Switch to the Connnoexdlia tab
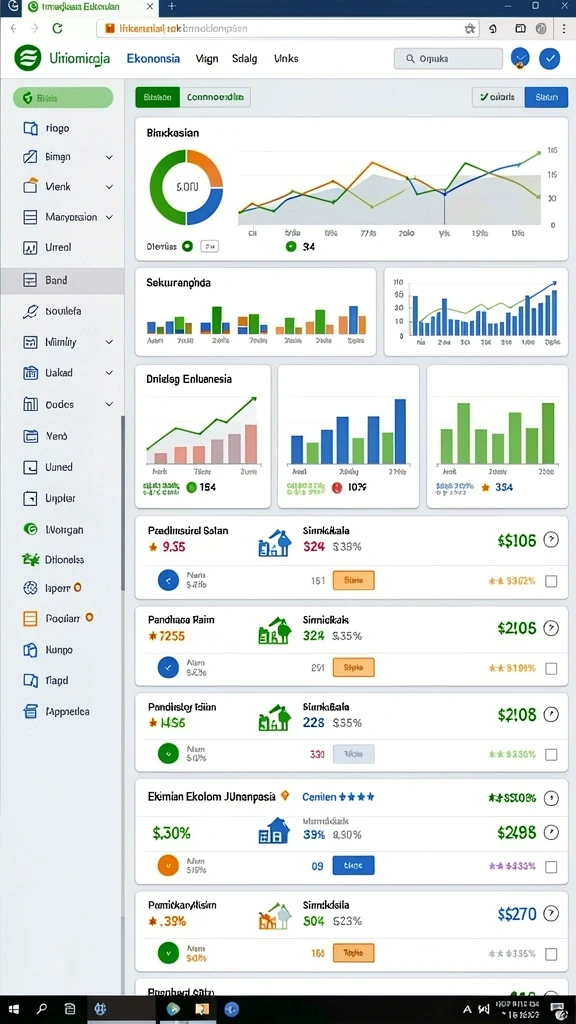Image resolution: width=576 pixels, height=1024 pixels. tap(215, 97)
